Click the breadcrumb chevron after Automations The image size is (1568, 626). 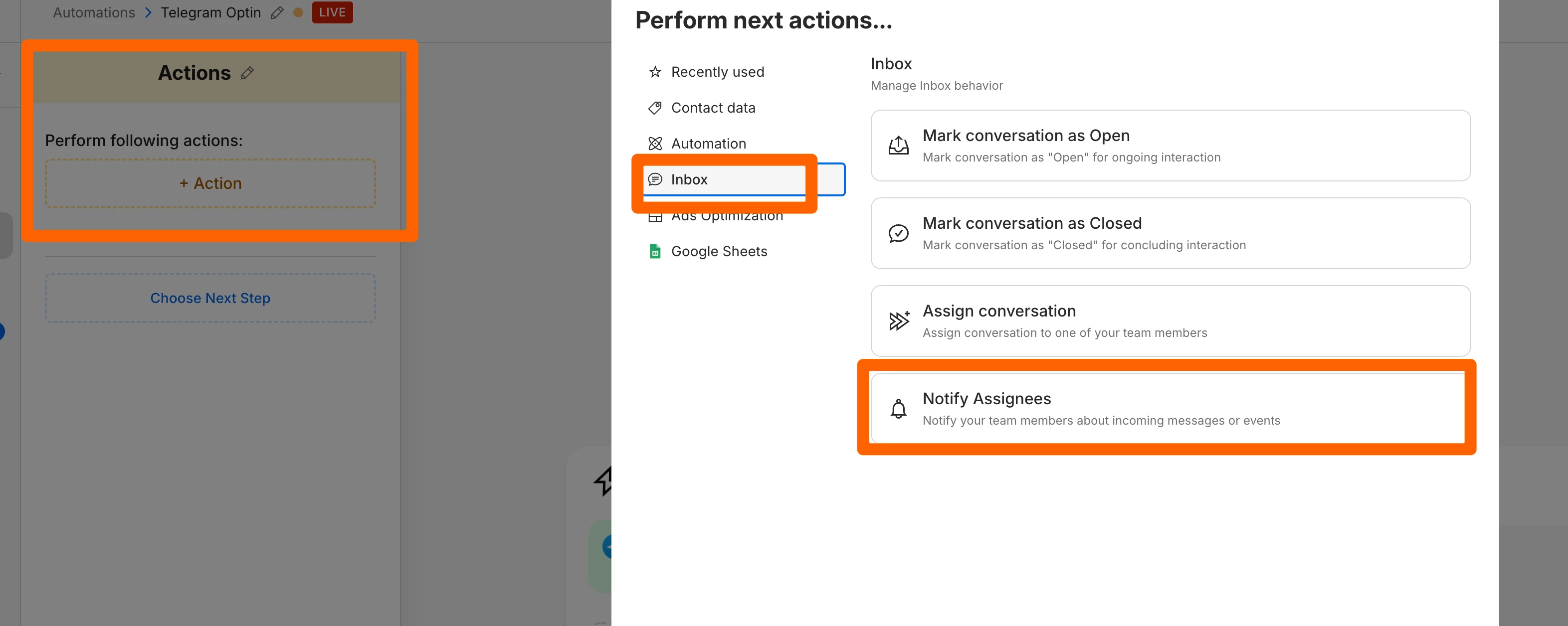[x=148, y=13]
